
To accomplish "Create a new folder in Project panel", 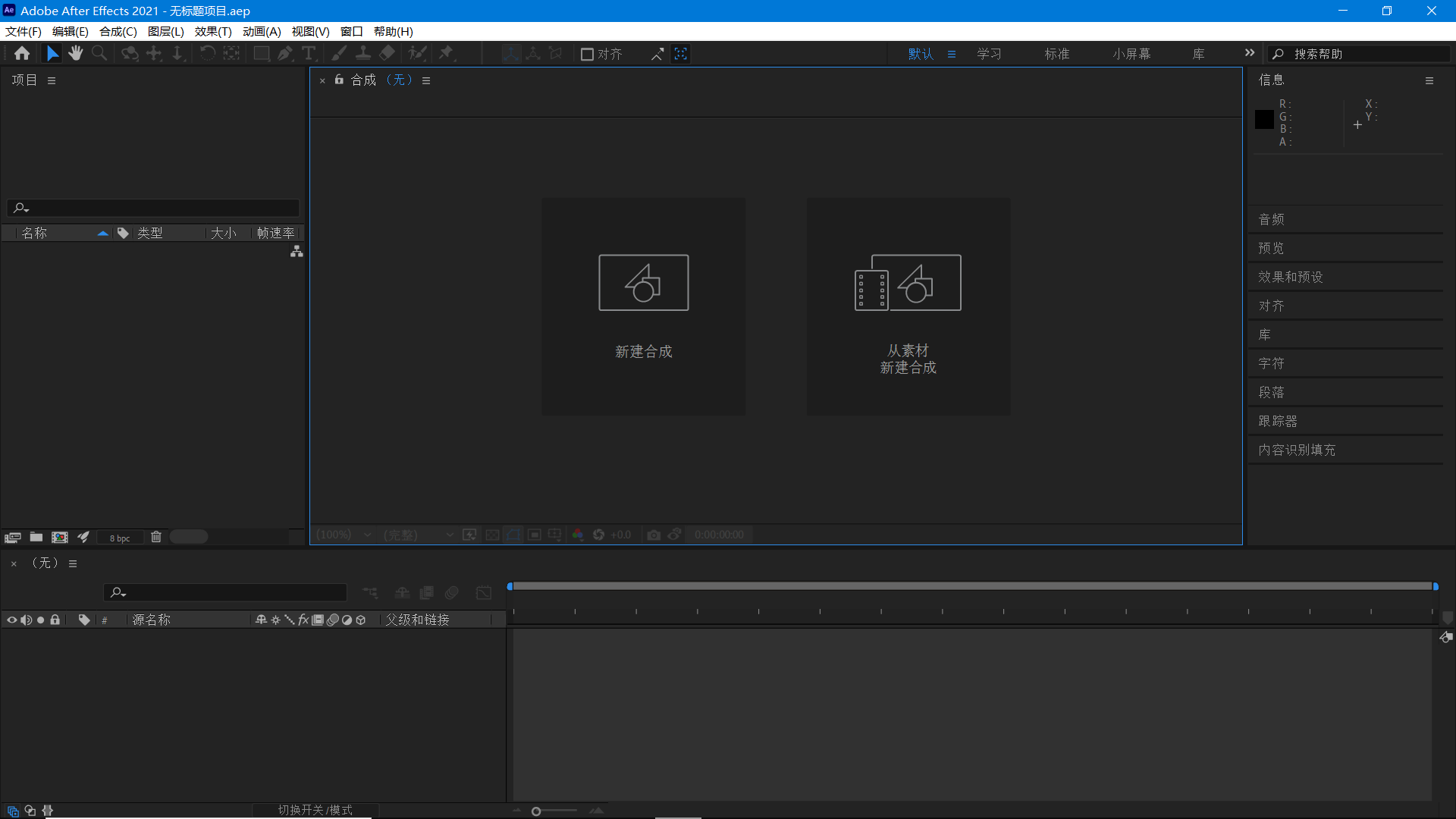I will point(36,537).
